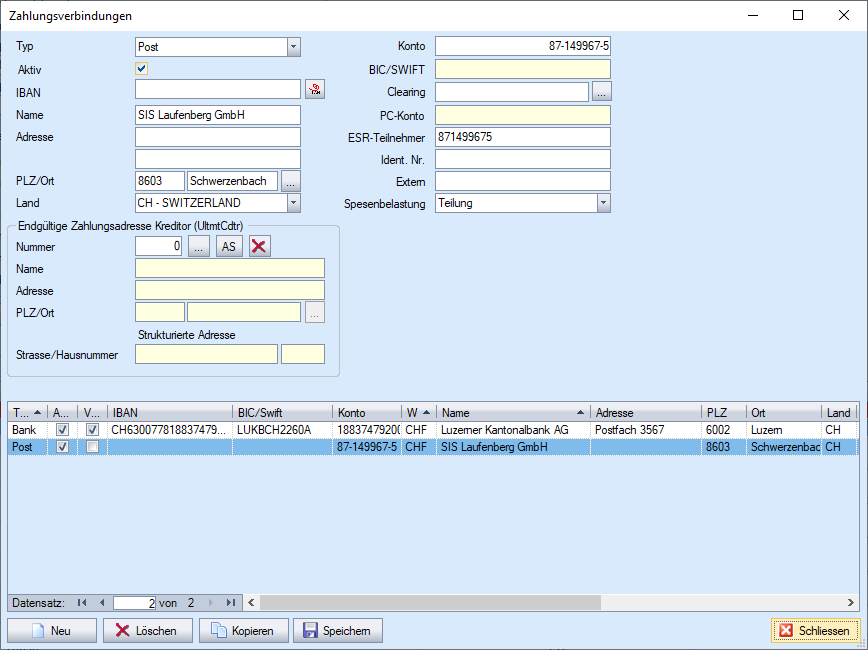Open PLZ/Ort lookup next to Schwerzenbach
The width and height of the screenshot is (868, 650).
290,181
